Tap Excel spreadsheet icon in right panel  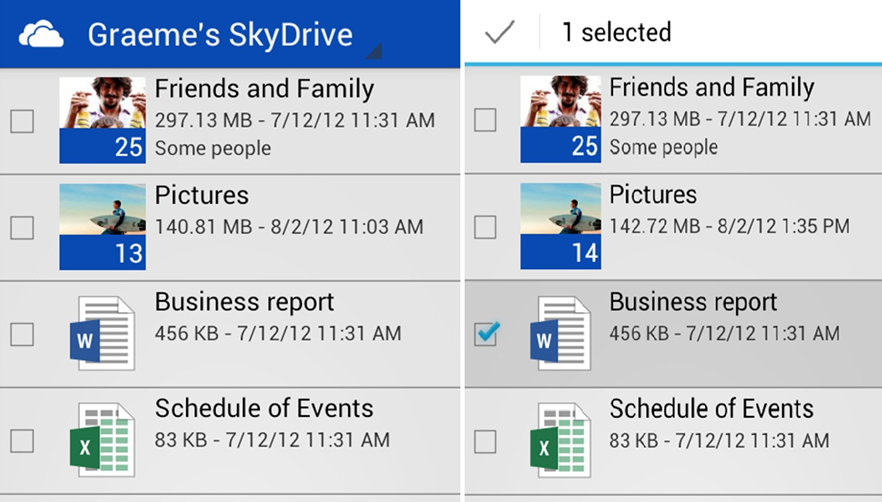tap(560, 440)
